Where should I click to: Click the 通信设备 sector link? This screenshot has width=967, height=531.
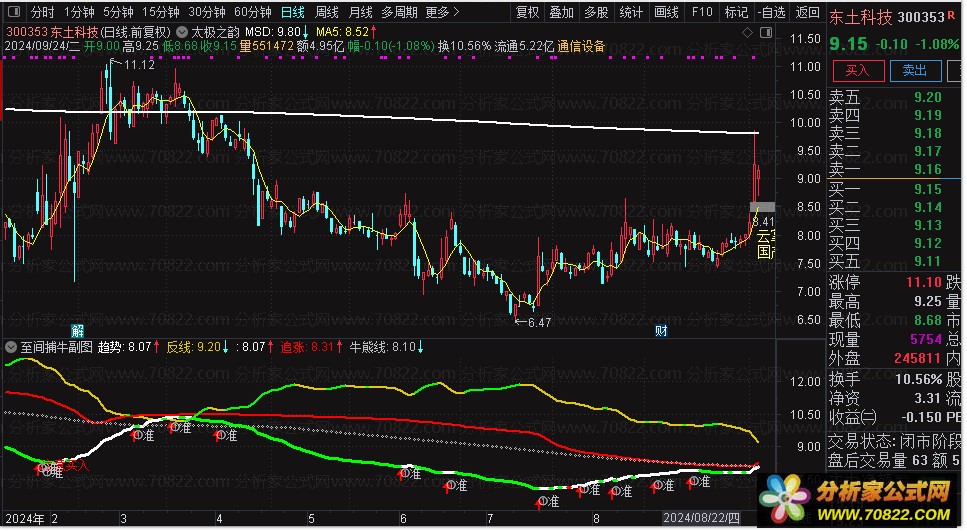click(x=581, y=46)
